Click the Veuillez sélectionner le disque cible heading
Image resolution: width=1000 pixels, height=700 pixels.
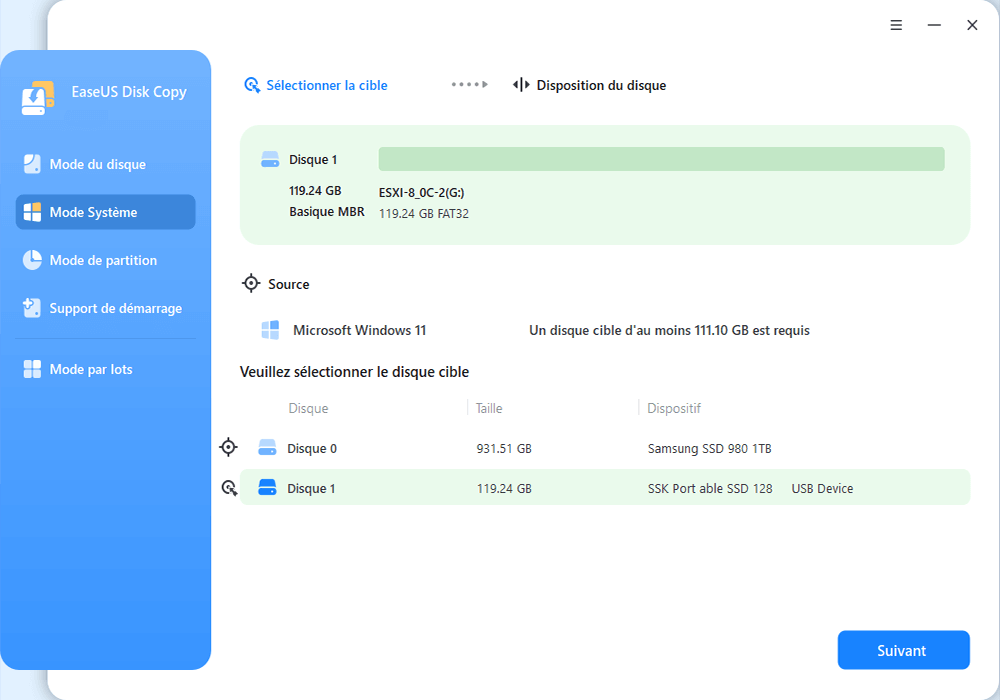(355, 372)
